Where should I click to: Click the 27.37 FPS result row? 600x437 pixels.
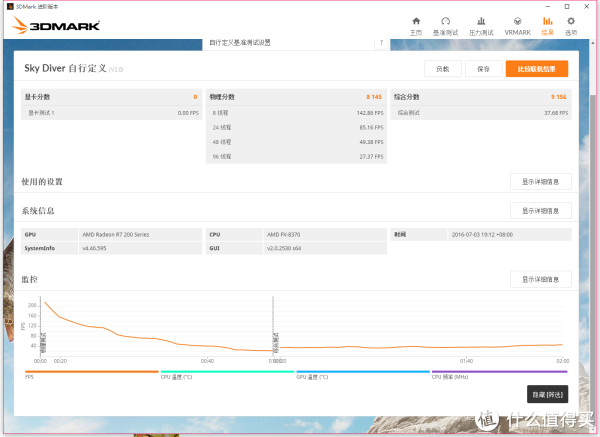point(297,157)
